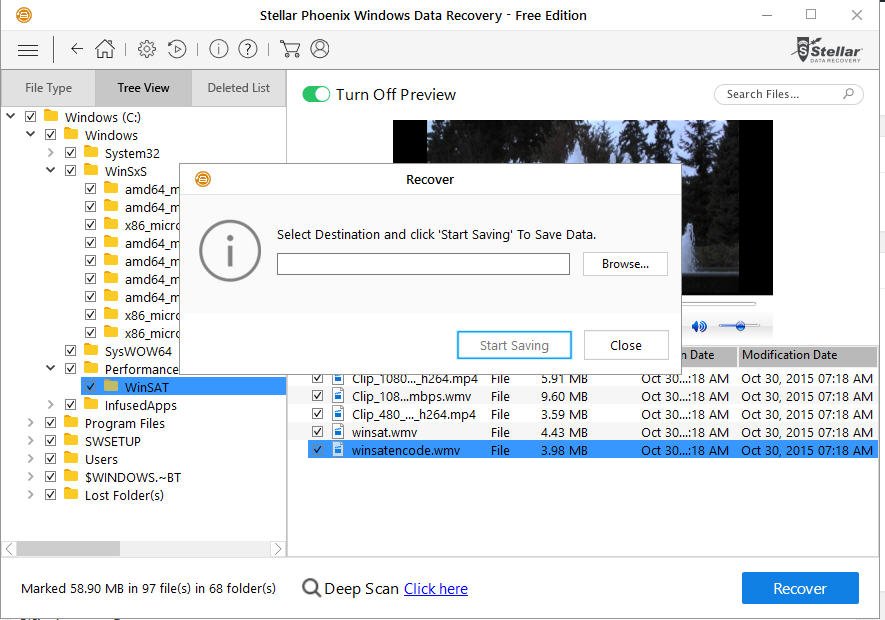Uncheck the Program Files checkbox
This screenshot has width=885, height=620.
[50, 423]
